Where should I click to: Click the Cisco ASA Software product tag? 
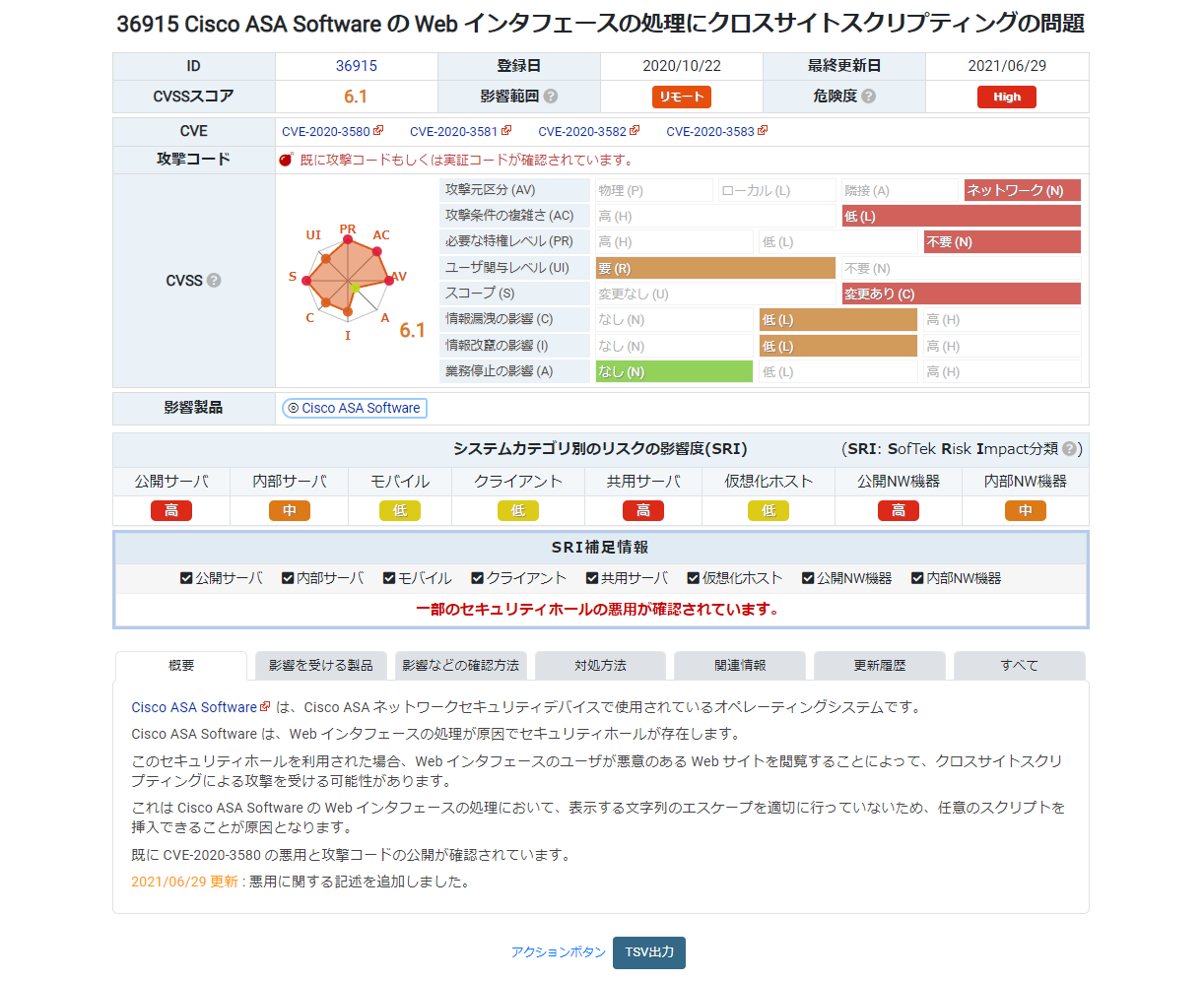355,408
